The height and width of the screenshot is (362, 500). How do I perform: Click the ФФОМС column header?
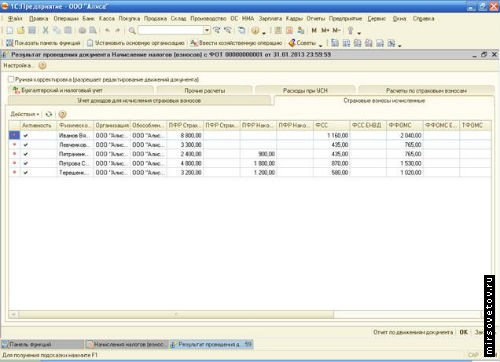[405, 125]
